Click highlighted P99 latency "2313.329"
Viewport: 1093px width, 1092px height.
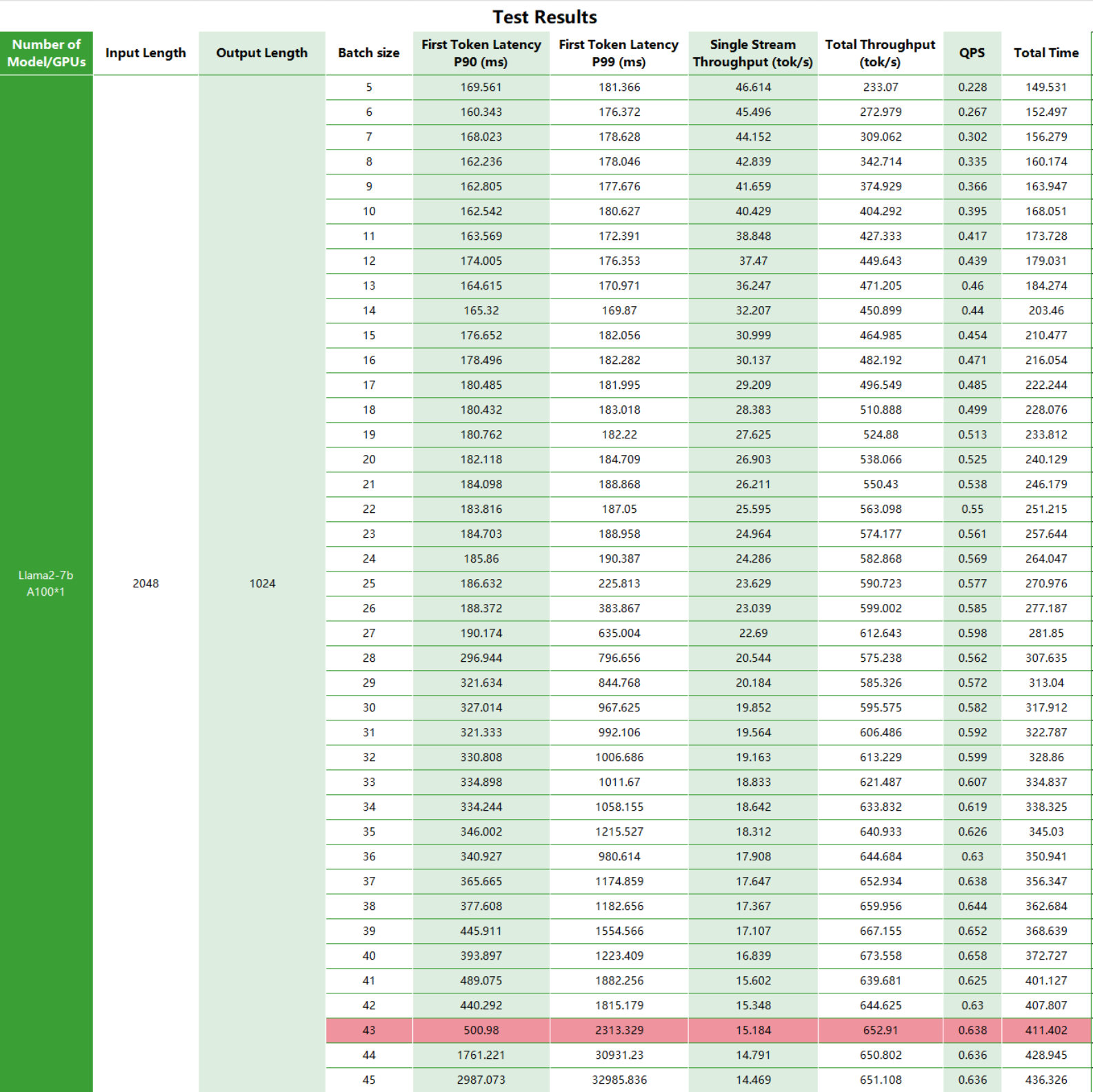coord(619,1031)
